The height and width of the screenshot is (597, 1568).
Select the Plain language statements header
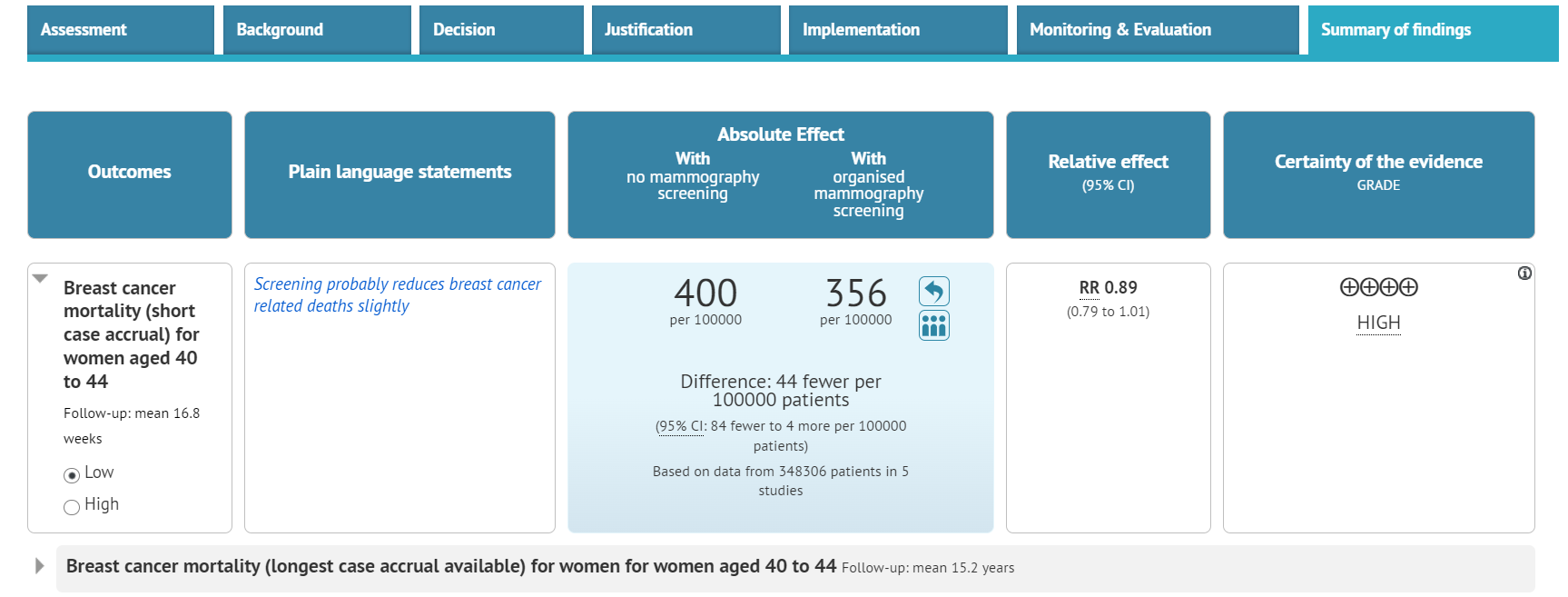[x=399, y=172]
